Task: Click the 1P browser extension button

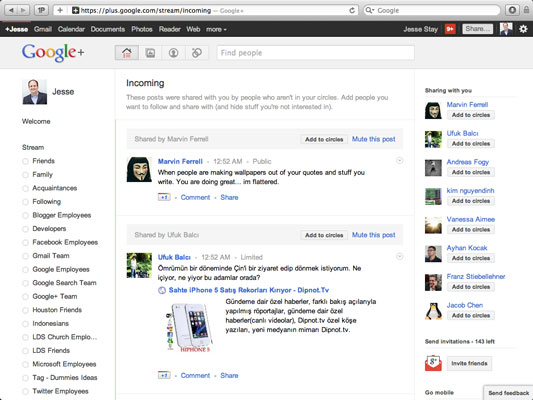Action: pyautogui.click(x=41, y=10)
